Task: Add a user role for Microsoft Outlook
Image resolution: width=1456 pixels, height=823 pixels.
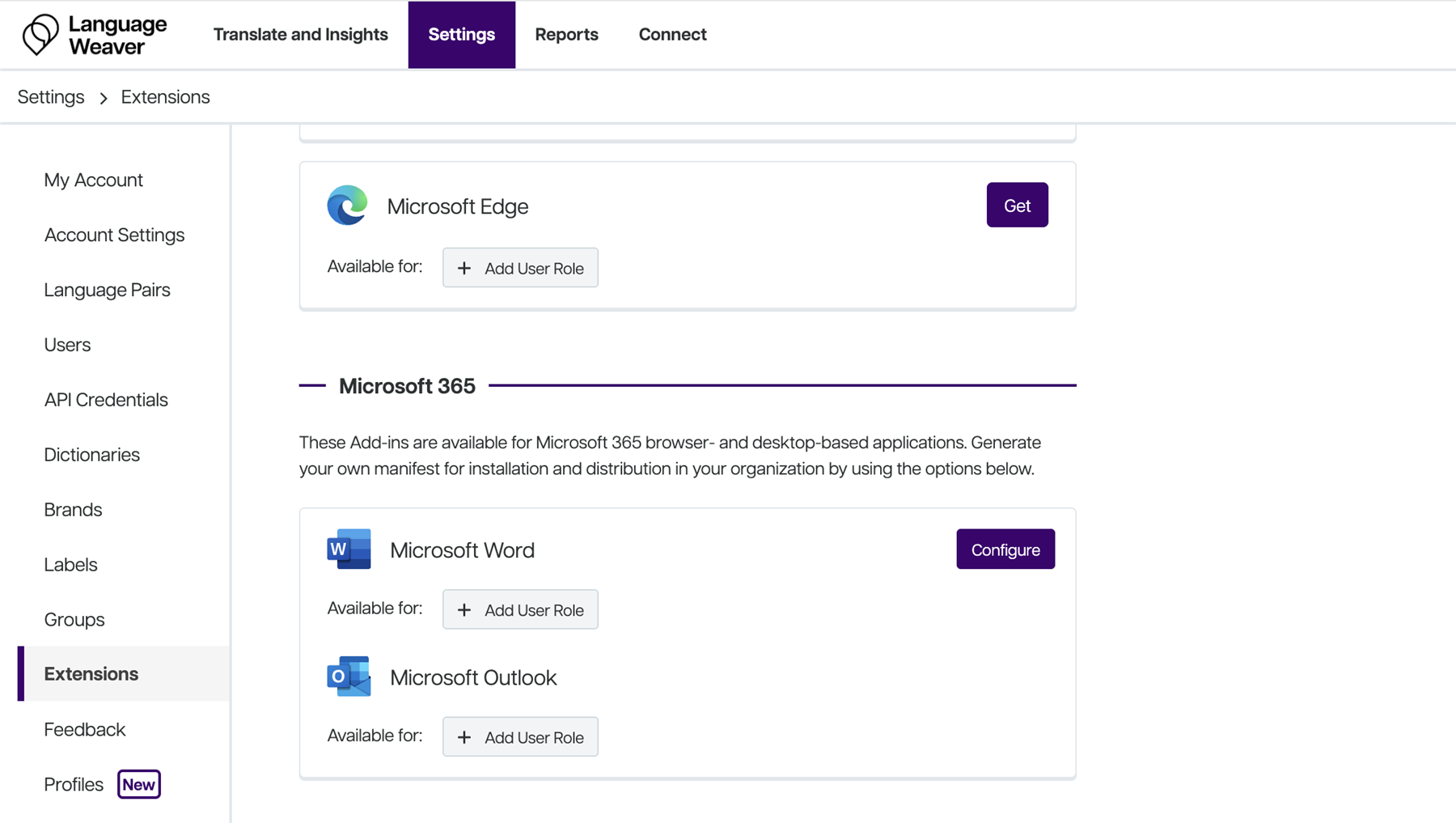Action: click(x=520, y=736)
